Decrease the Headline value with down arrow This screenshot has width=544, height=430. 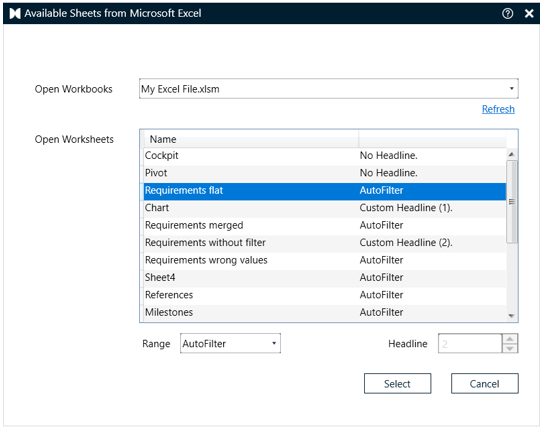(510, 348)
